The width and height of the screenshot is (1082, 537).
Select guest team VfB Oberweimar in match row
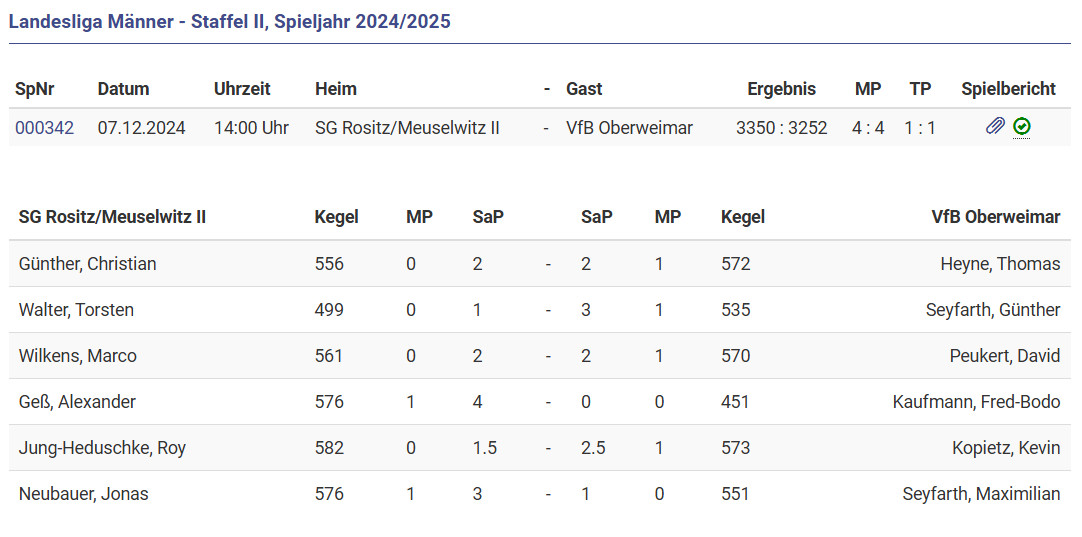(x=629, y=128)
